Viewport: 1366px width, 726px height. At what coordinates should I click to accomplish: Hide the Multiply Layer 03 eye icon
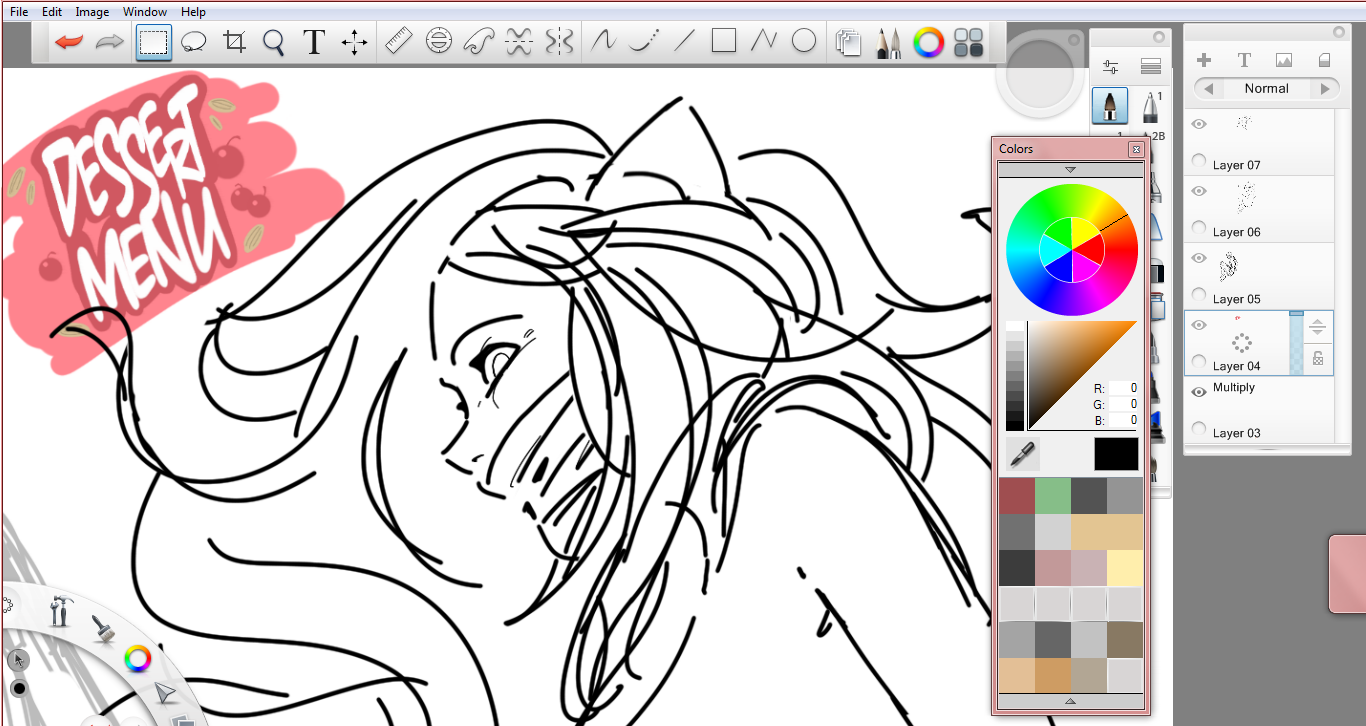(1199, 392)
